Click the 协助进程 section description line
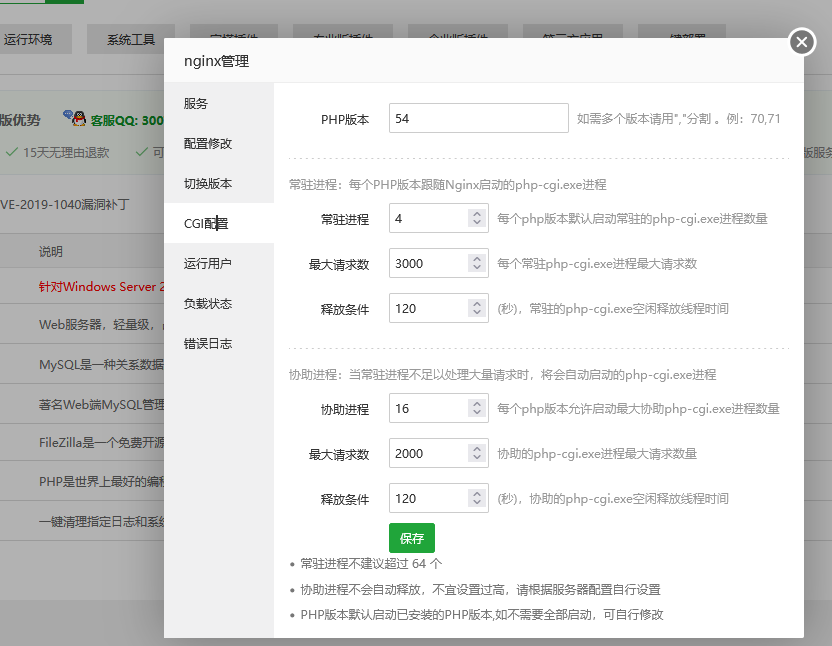Image resolution: width=832 pixels, height=646 pixels. 502,375
